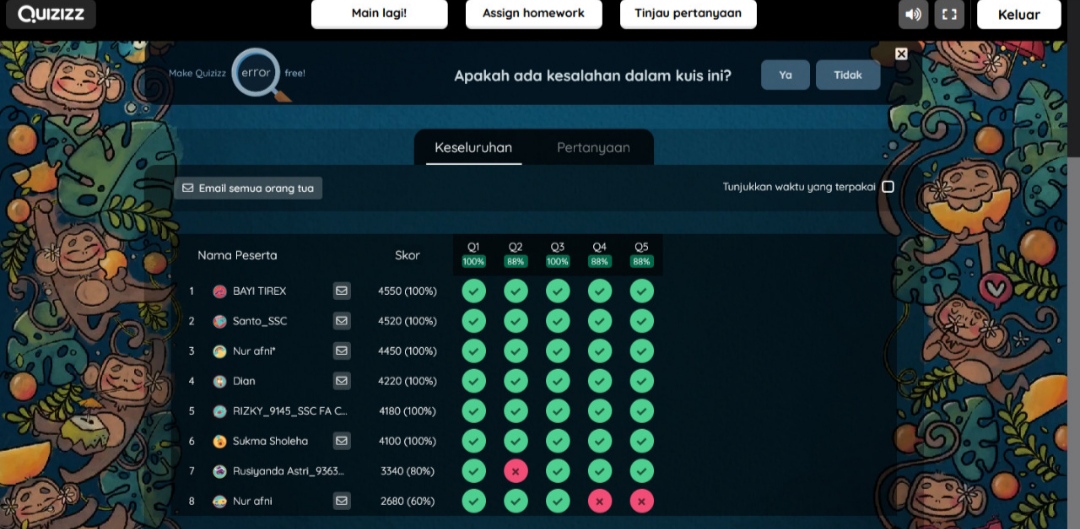1080x529 pixels.
Task: Enter fullscreen mode using expand icon
Action: (x=949, y=15)
